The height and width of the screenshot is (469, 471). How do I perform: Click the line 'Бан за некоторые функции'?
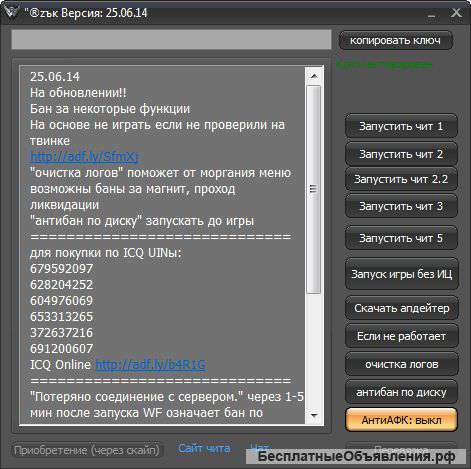point(110,109)
